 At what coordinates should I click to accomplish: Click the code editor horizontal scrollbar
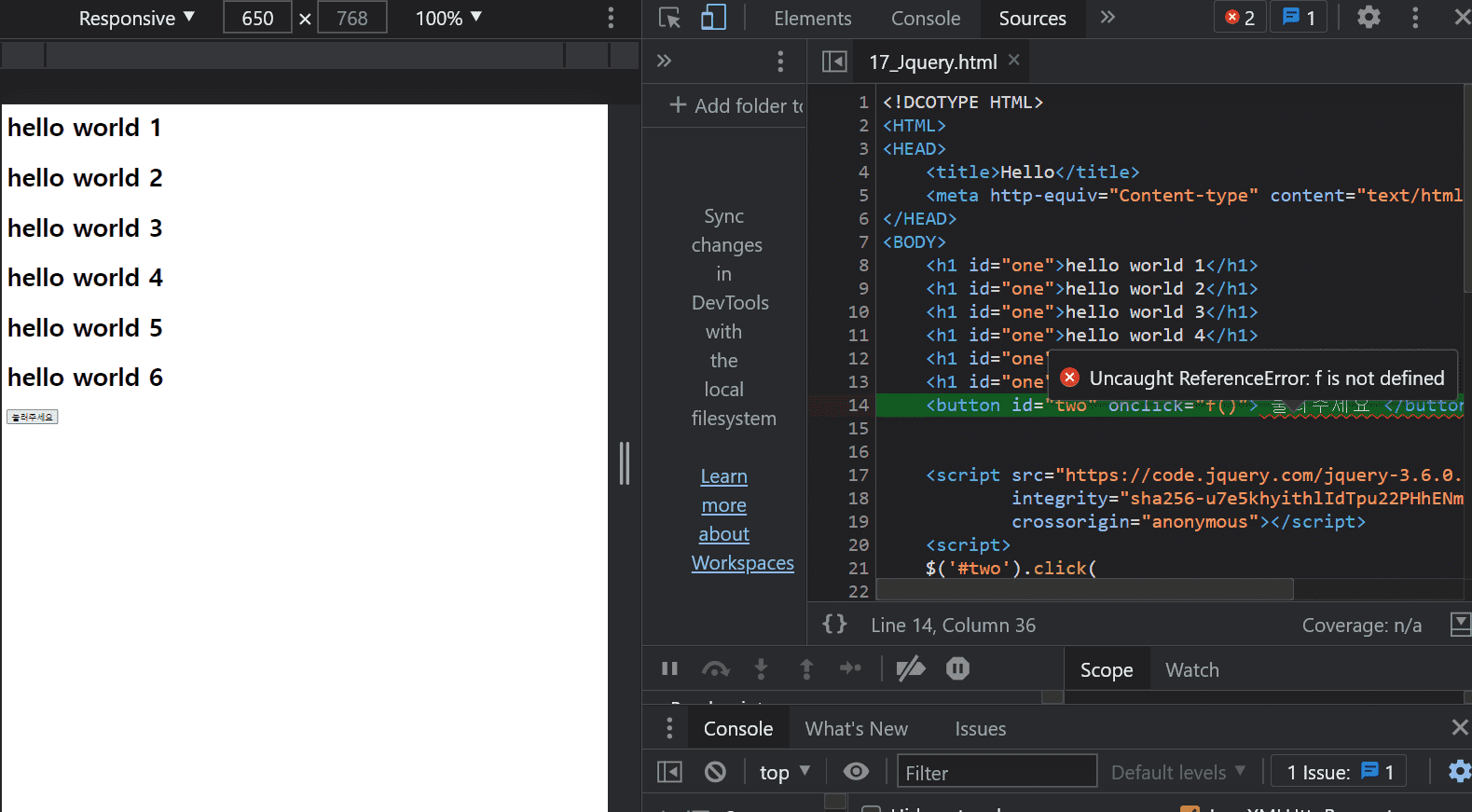point(1084,589)
